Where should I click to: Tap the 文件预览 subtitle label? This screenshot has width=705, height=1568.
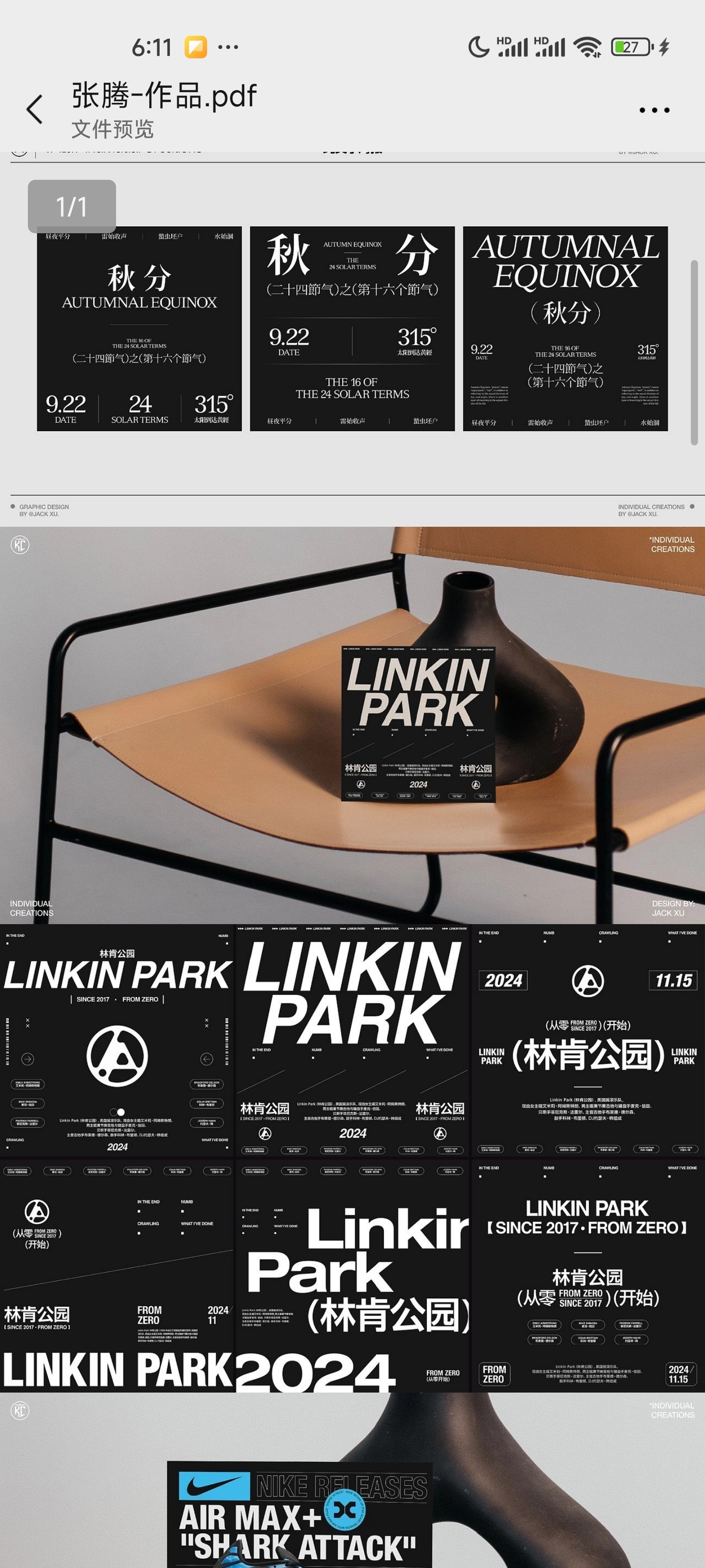pos(113,129)
